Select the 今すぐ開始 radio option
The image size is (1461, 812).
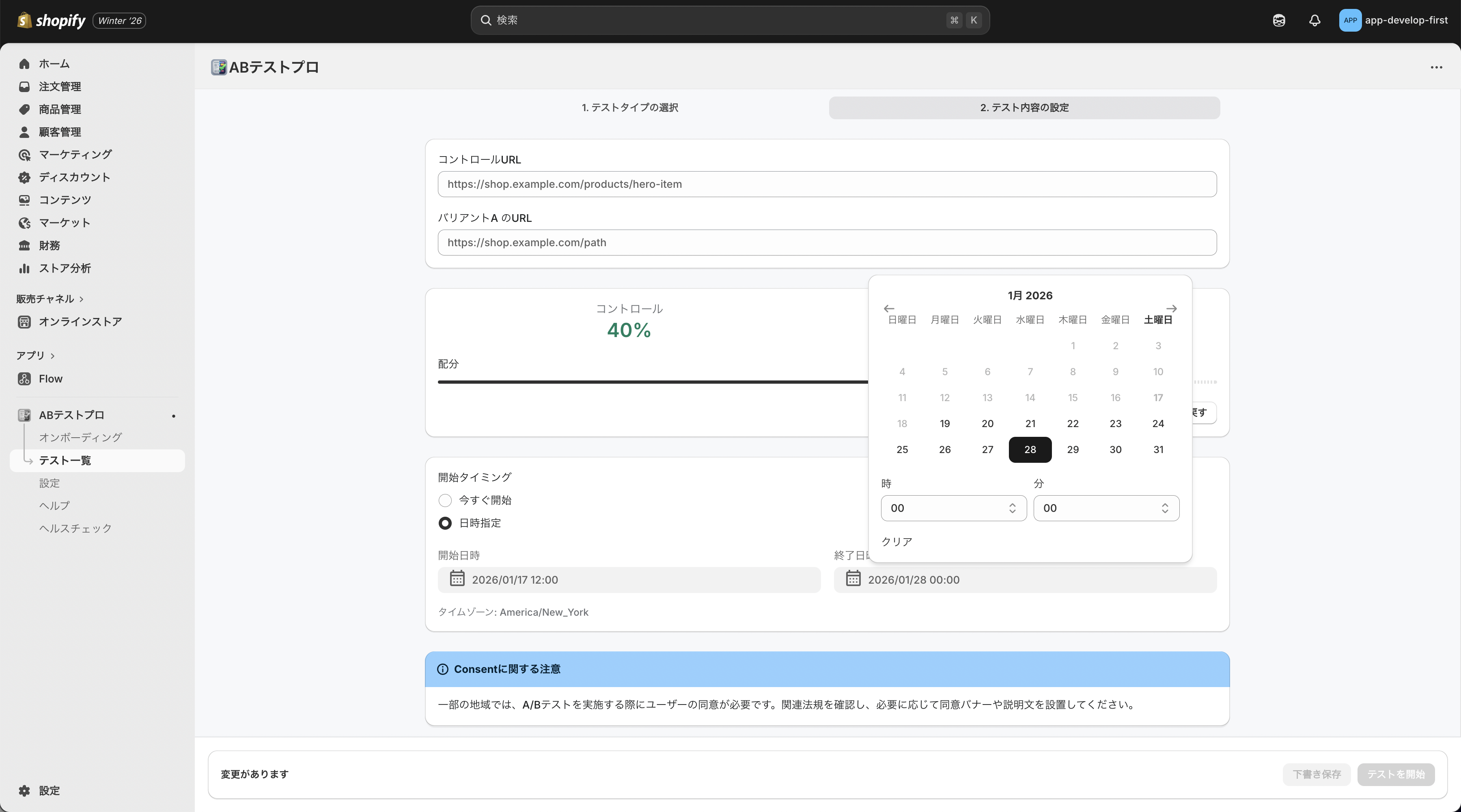coord(445,501)
